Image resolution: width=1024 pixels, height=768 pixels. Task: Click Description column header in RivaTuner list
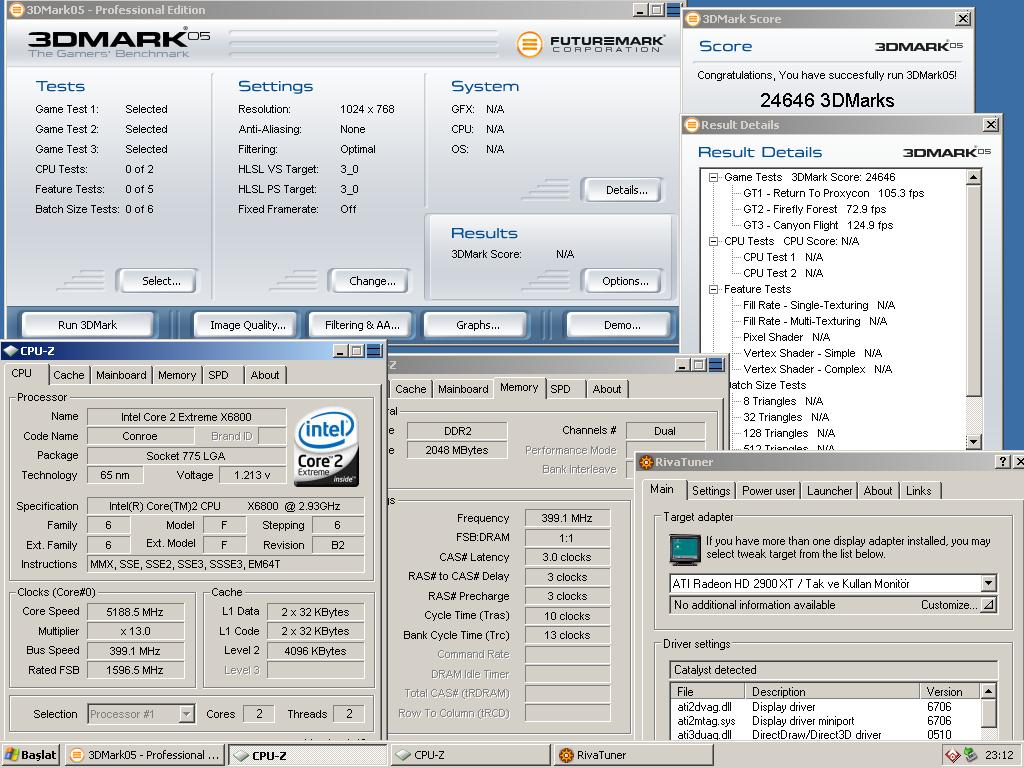tap(832, 692)
